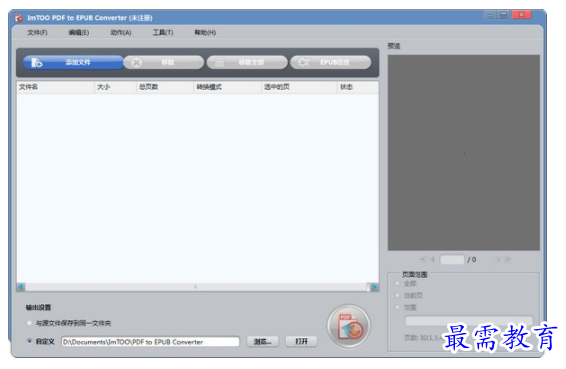Click the 总页数 column header
This screenshot has height=369, width=566.
tap(165, 87)
